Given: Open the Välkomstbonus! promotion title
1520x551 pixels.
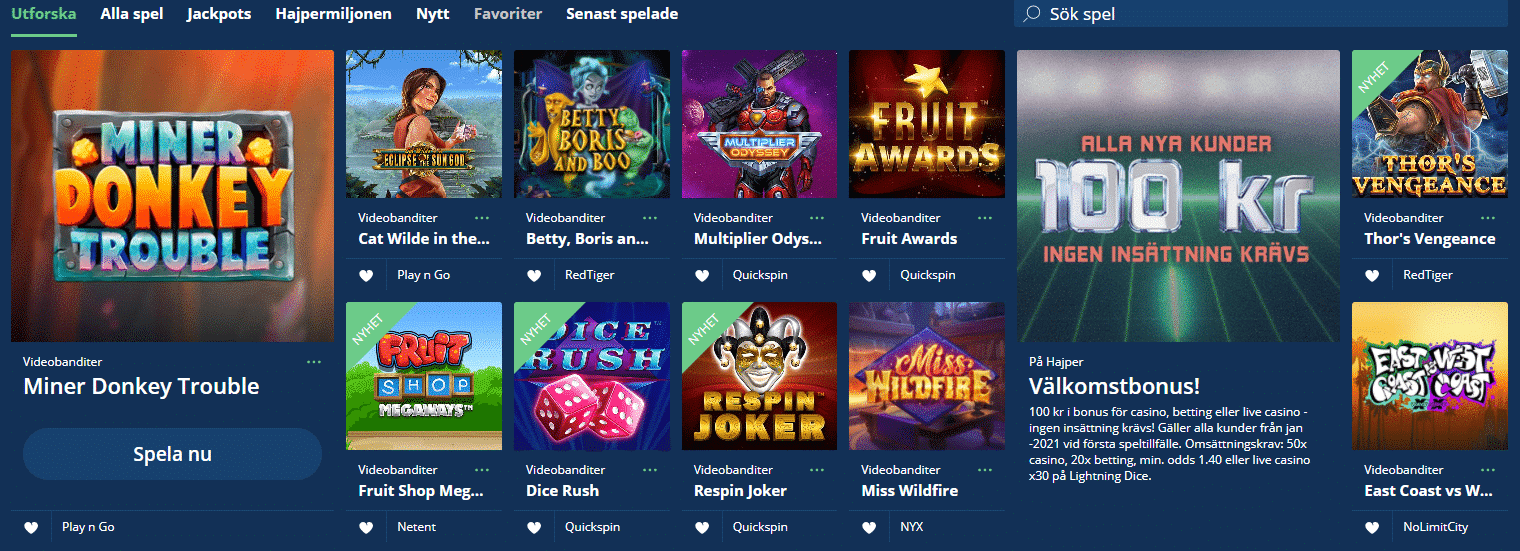Looking at the screenshot, I should 1115,386.
